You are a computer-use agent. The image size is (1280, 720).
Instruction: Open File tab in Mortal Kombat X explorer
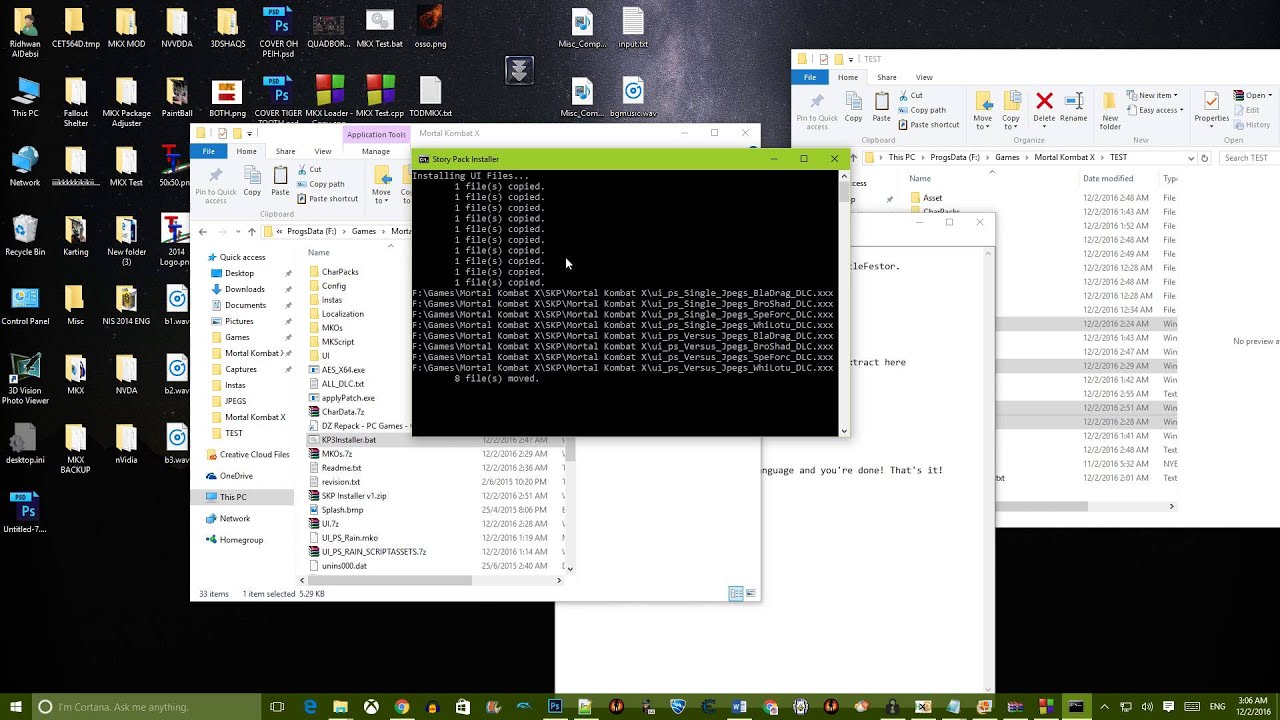(208, 151)
